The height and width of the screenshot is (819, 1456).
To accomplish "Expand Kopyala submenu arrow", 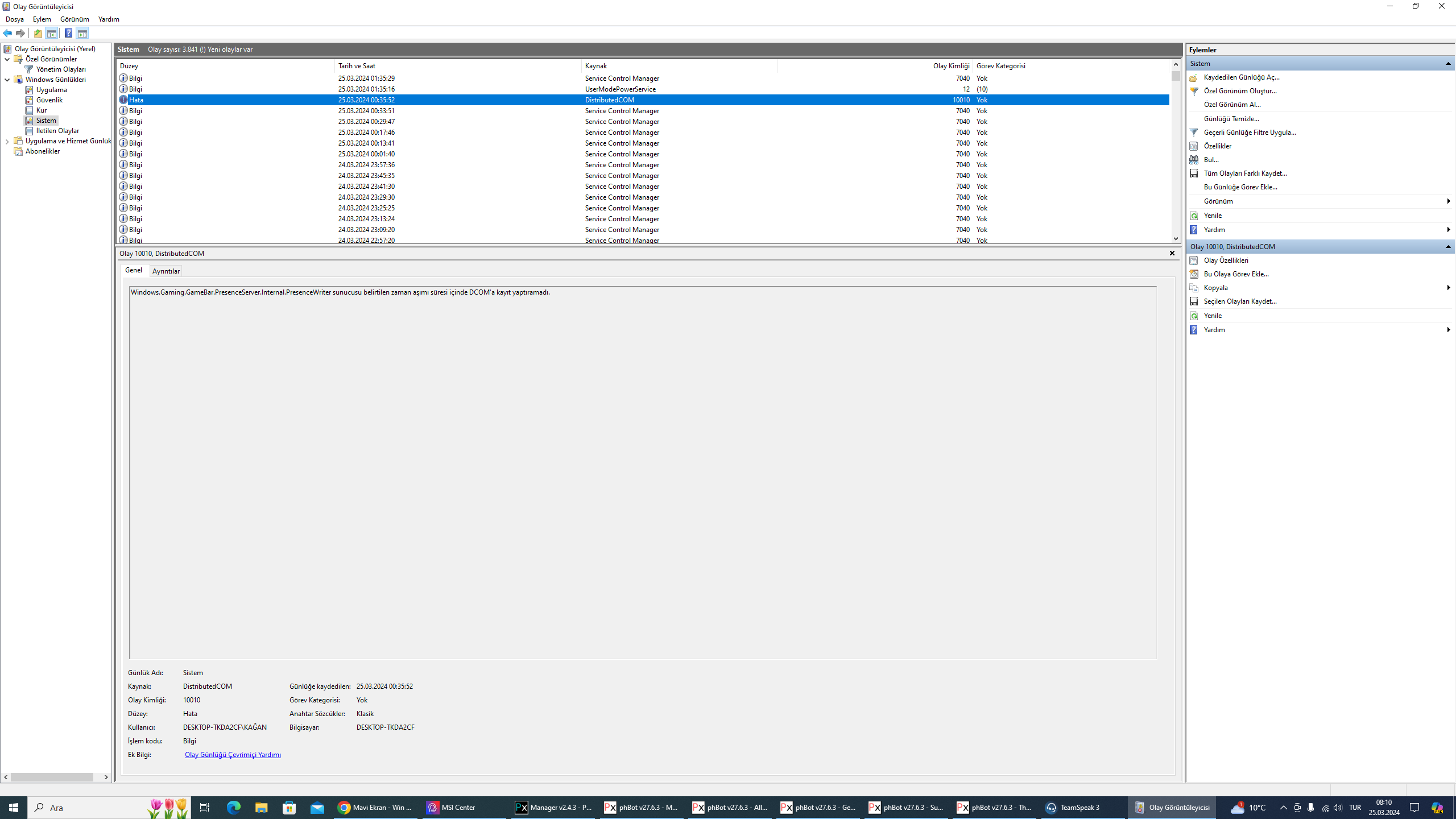I will pos(1448,288).
